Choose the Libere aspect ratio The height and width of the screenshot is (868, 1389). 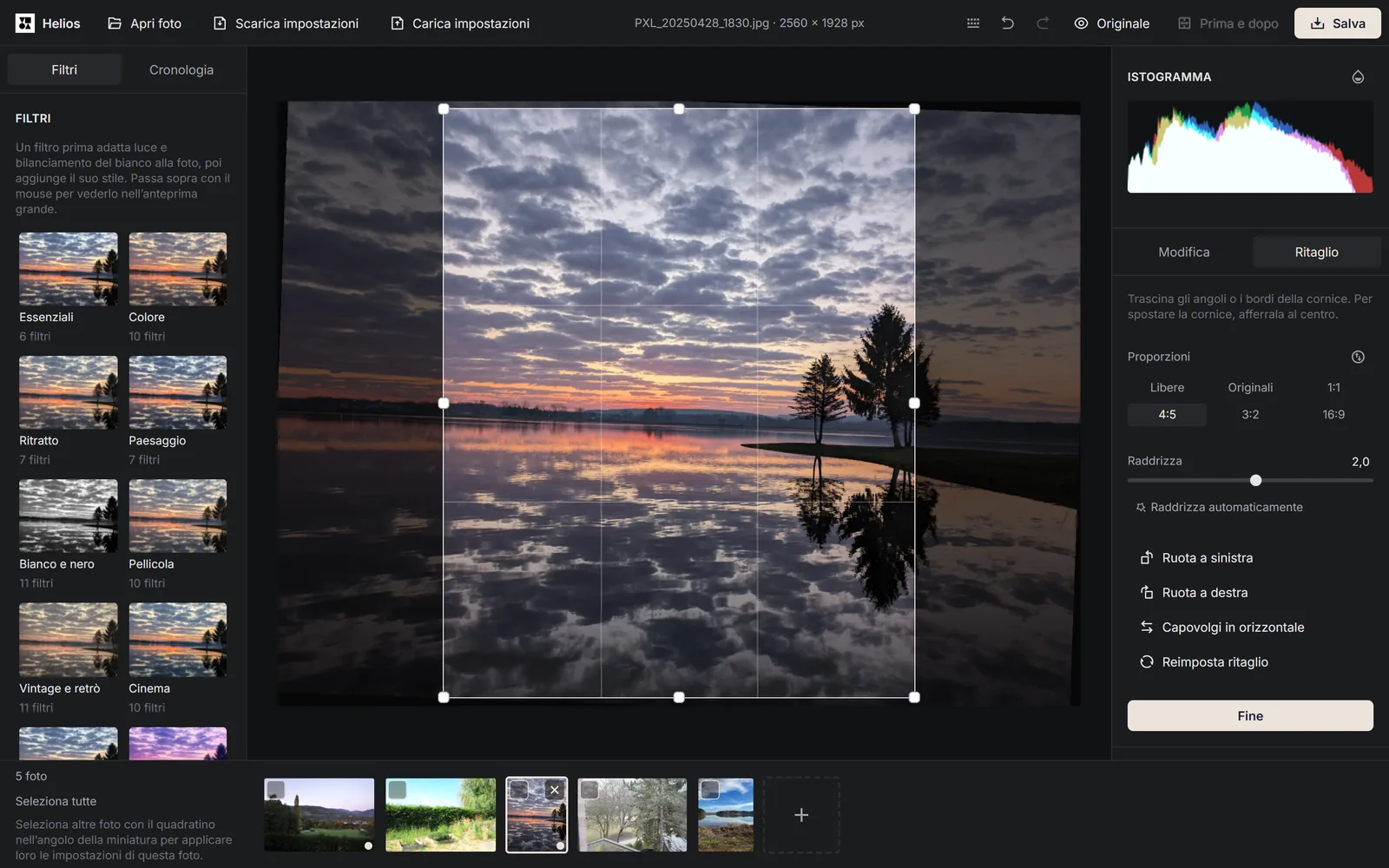point(1167,387)
